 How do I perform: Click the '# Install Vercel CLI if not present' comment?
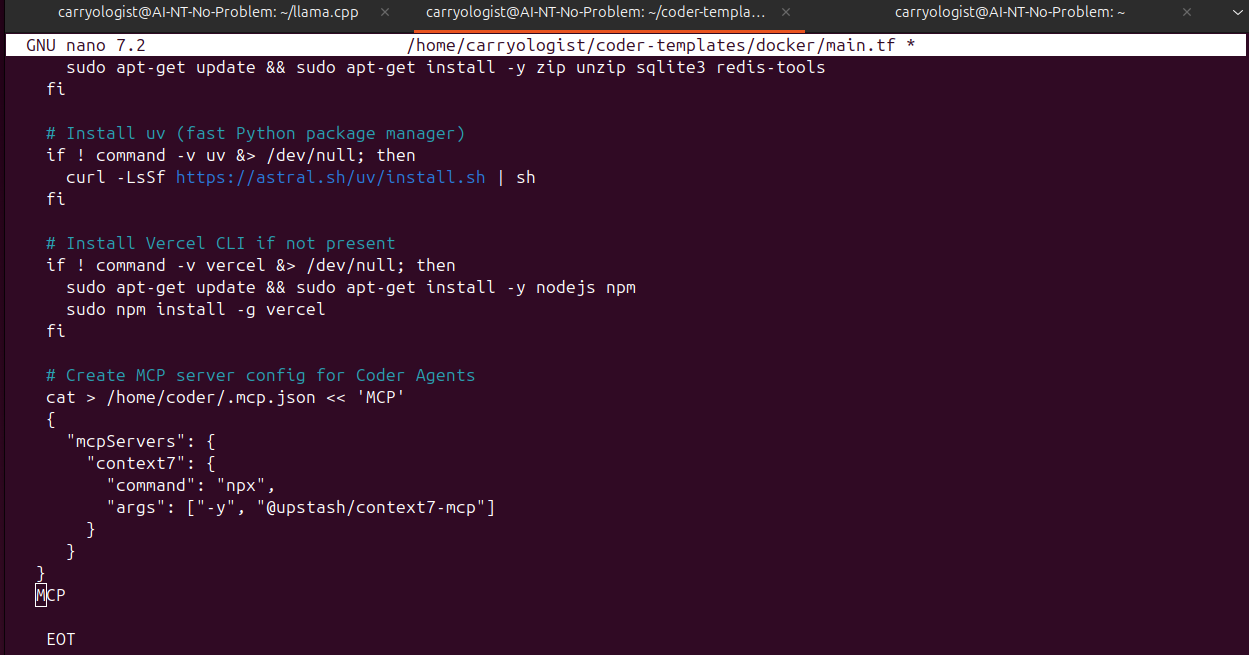pos(221,243)
